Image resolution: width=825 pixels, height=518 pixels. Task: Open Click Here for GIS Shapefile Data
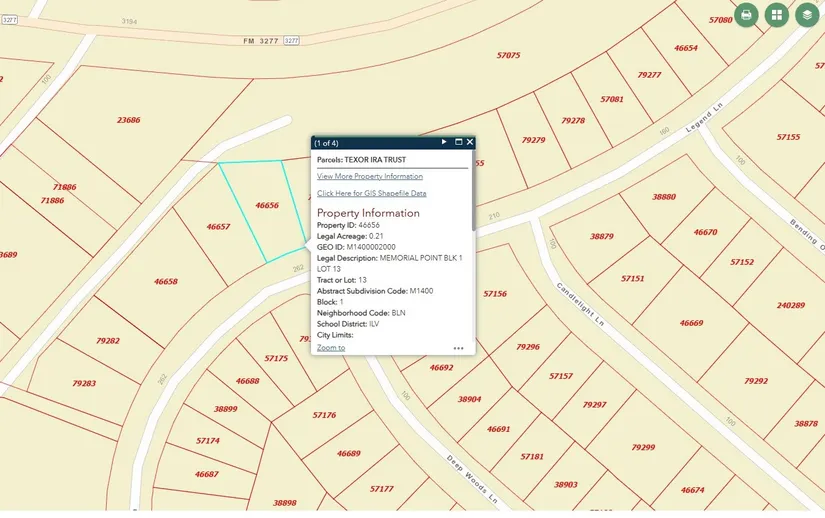(371, 193)
